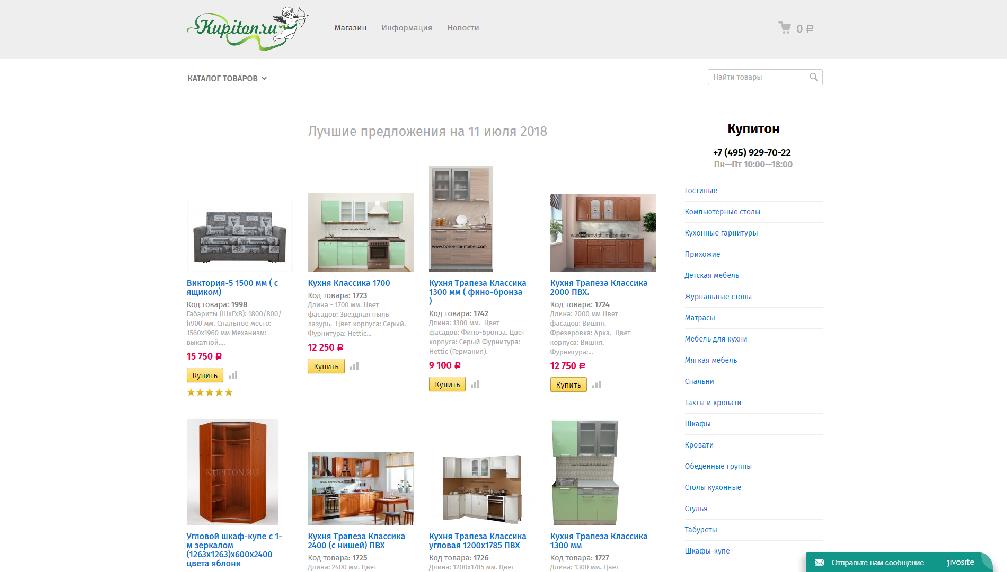
Task: Click envelope icon in message widget
Action: [x=820, y=563]
